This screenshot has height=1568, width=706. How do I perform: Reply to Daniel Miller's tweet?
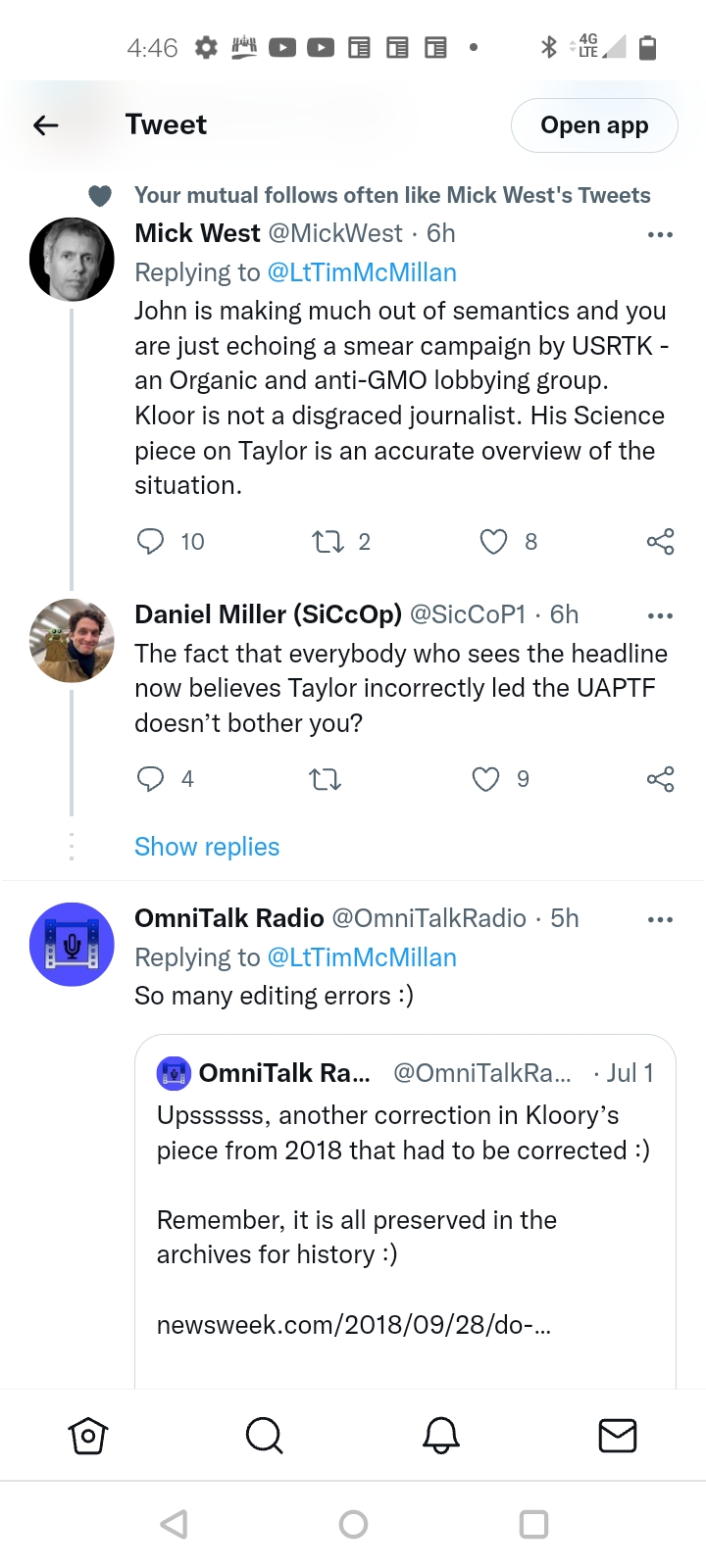coord(150,779)
